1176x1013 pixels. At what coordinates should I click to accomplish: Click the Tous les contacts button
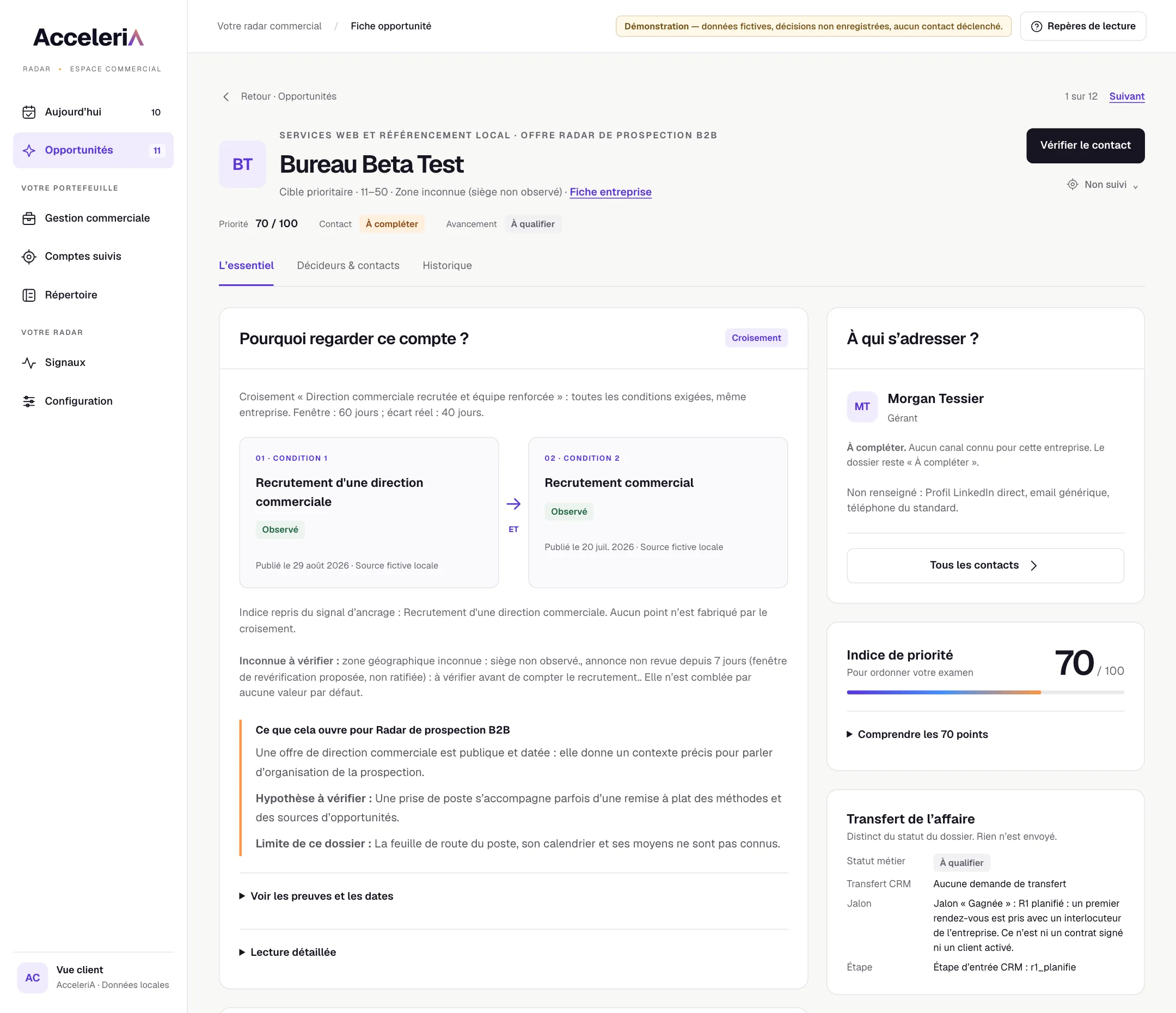(985, 565)
